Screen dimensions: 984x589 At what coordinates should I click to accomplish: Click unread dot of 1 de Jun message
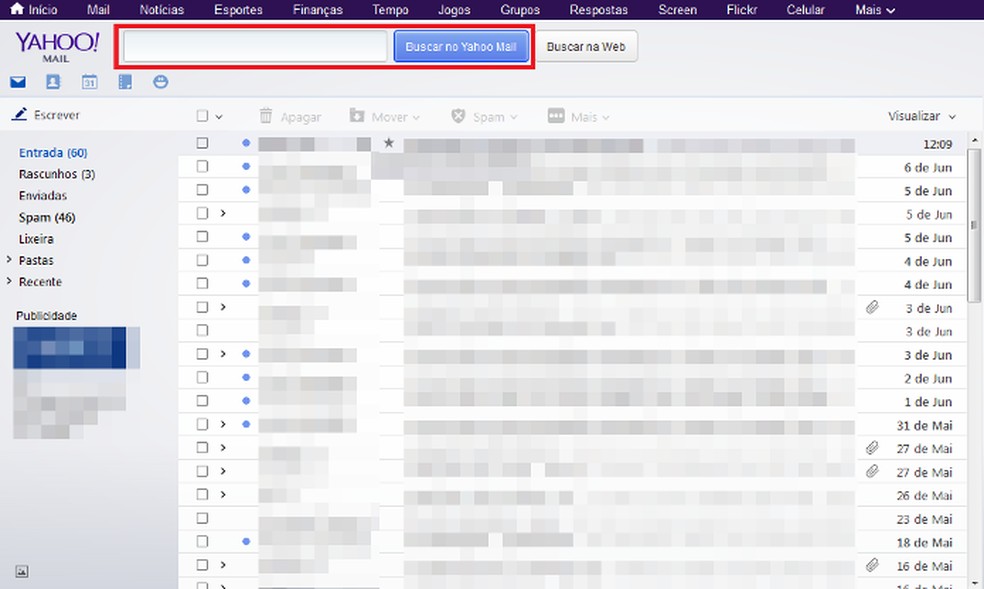(246, 401)
